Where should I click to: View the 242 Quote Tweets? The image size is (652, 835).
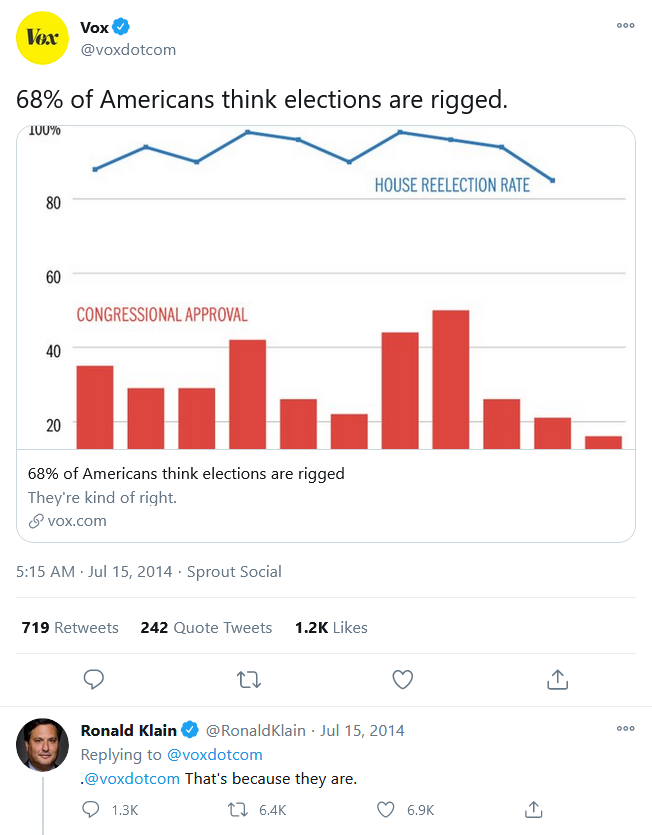coord(206,627)
